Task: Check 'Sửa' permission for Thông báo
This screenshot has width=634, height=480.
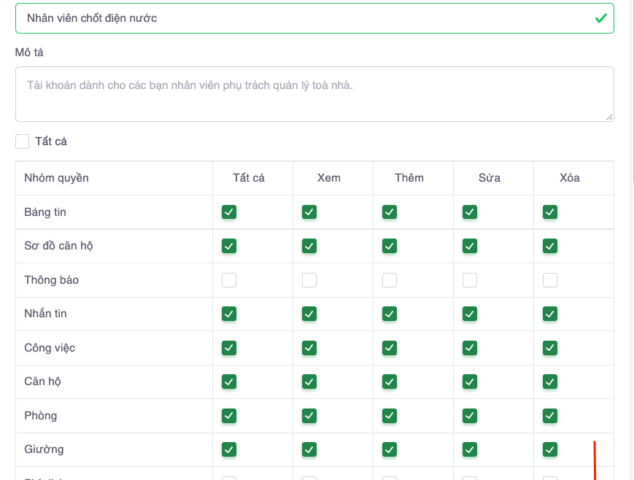Action: point(469,280)
